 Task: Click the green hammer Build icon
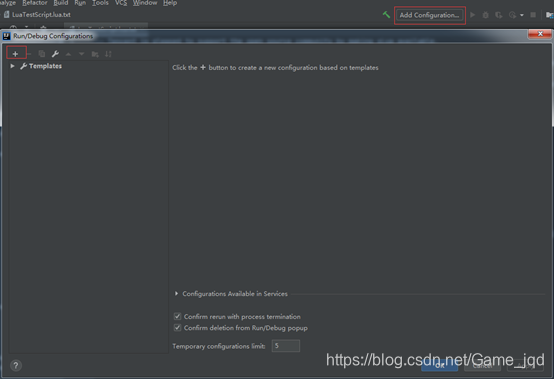point(386,15)
